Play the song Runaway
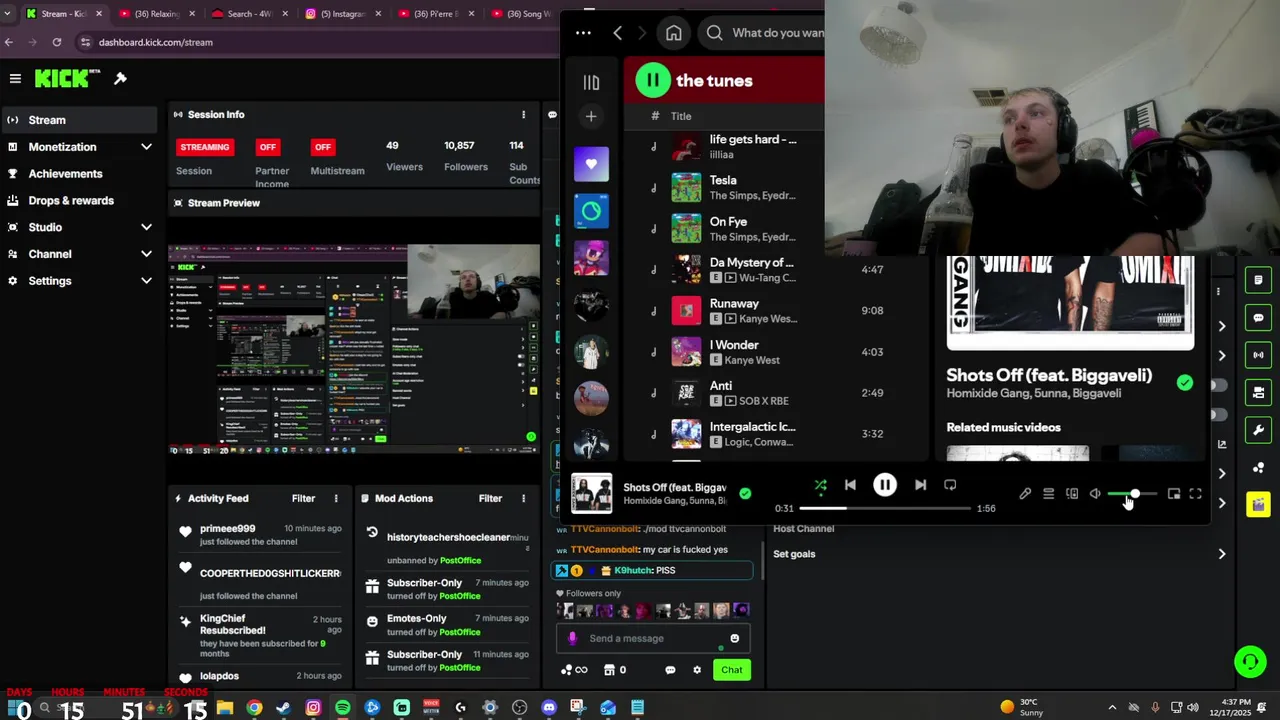 coord(734,303)
